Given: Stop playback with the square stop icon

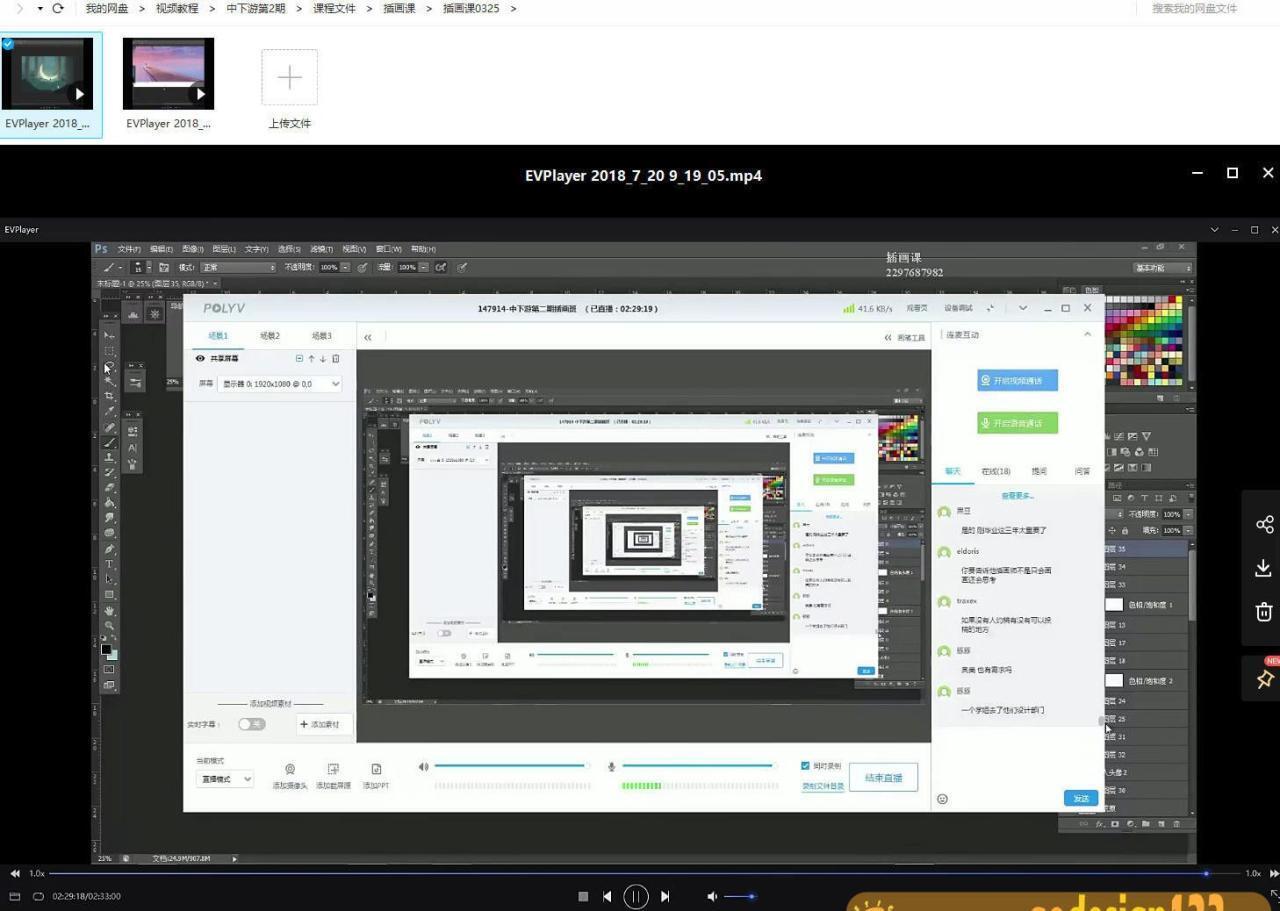Looking at the screenshot, I should click(x=583, y=897).
